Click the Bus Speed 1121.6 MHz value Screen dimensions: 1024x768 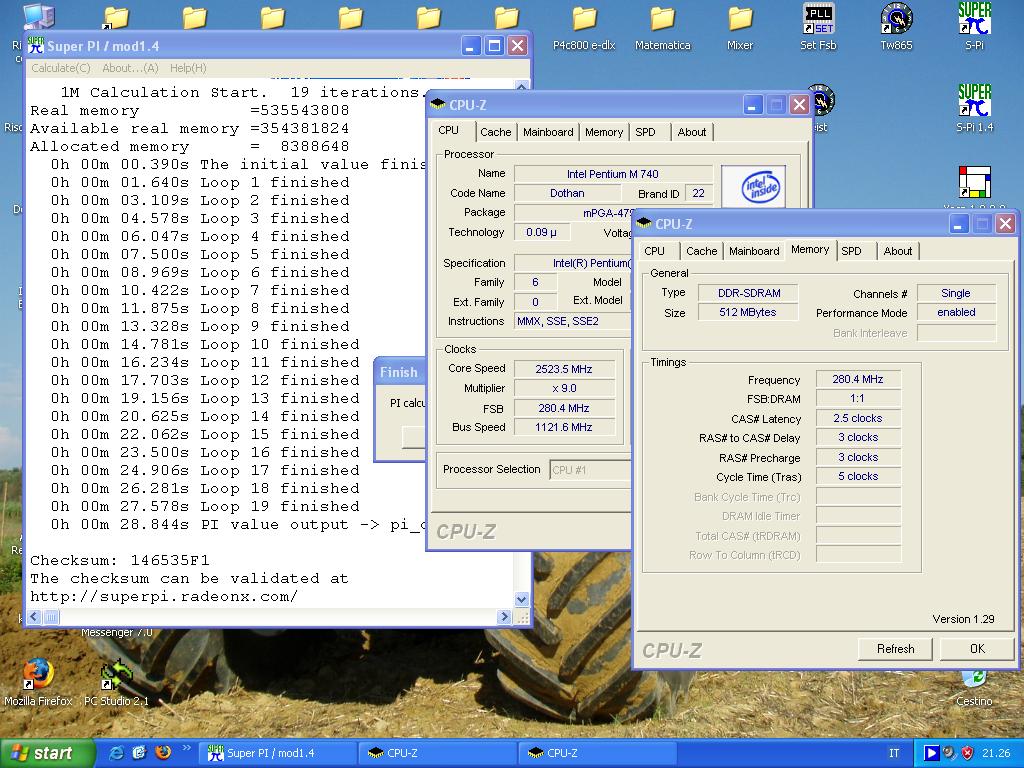[564, 427]
